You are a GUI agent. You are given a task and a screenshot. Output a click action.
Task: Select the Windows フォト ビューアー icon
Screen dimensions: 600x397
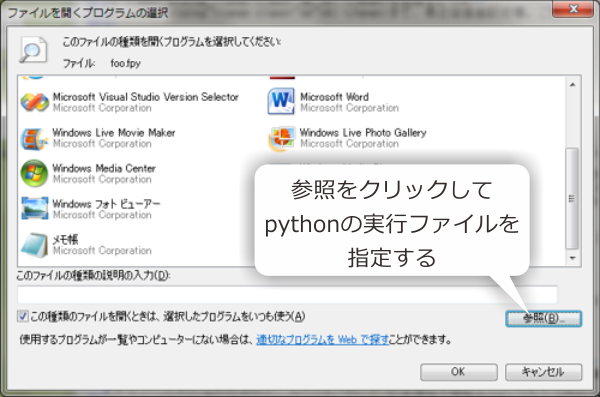point(35,208)
